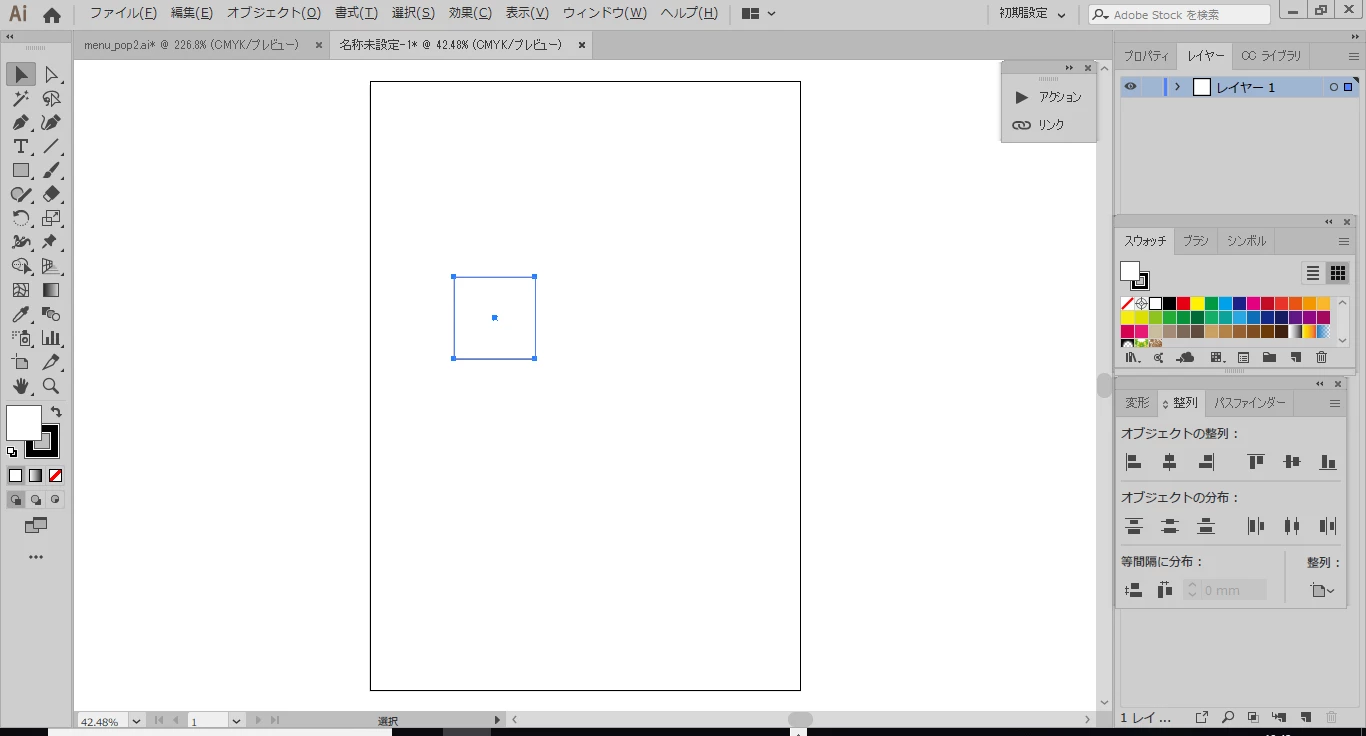The width and height of the screenshot is (1366, 736).
Task: Expand レイヤー 1 with the chevron arrow
Action: coord(1178,87)
